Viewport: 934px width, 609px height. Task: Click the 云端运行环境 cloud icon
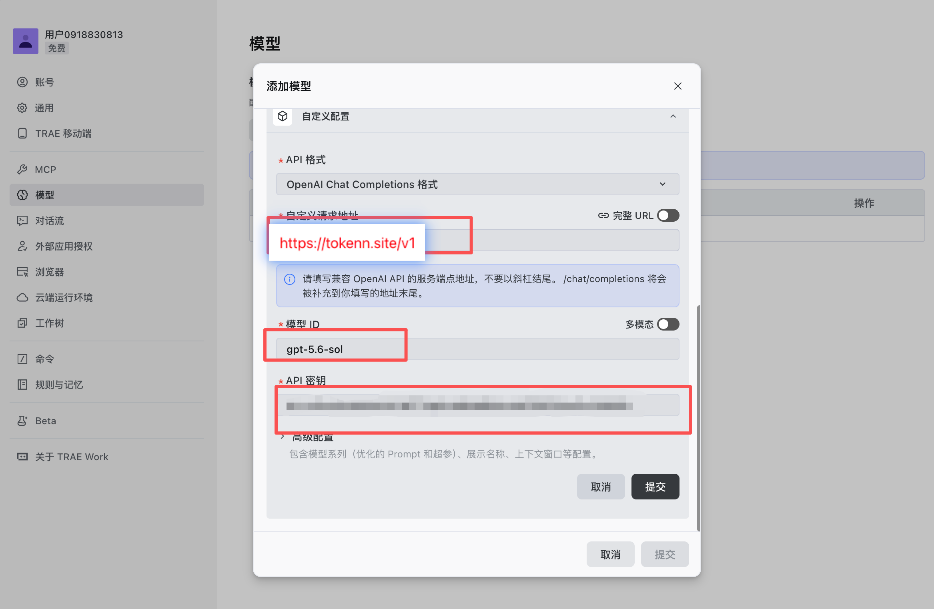point(22,297)
